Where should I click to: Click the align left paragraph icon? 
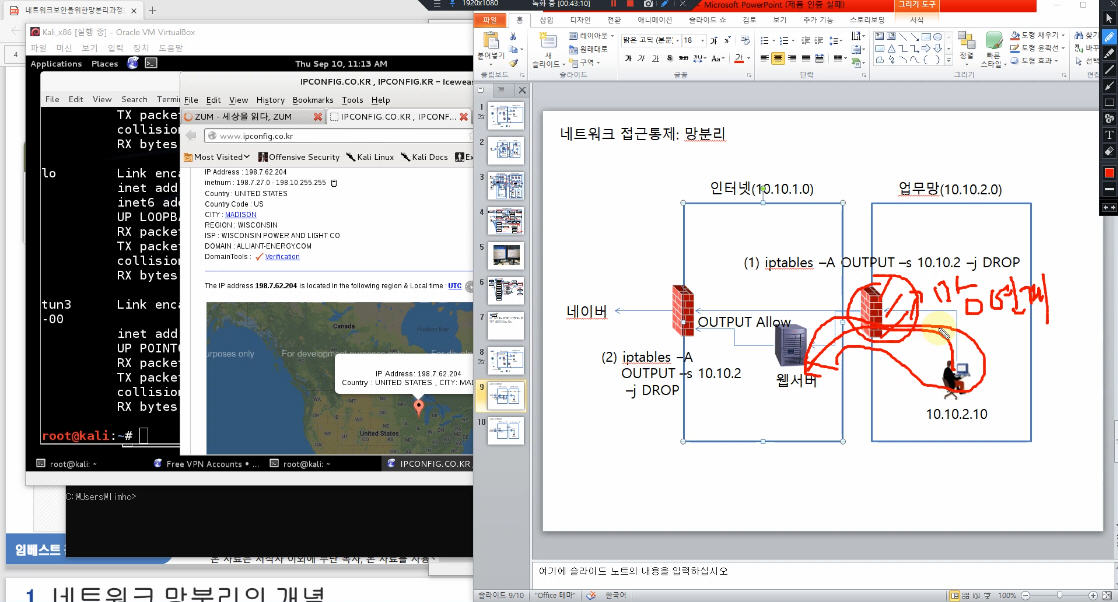(765, 58)
